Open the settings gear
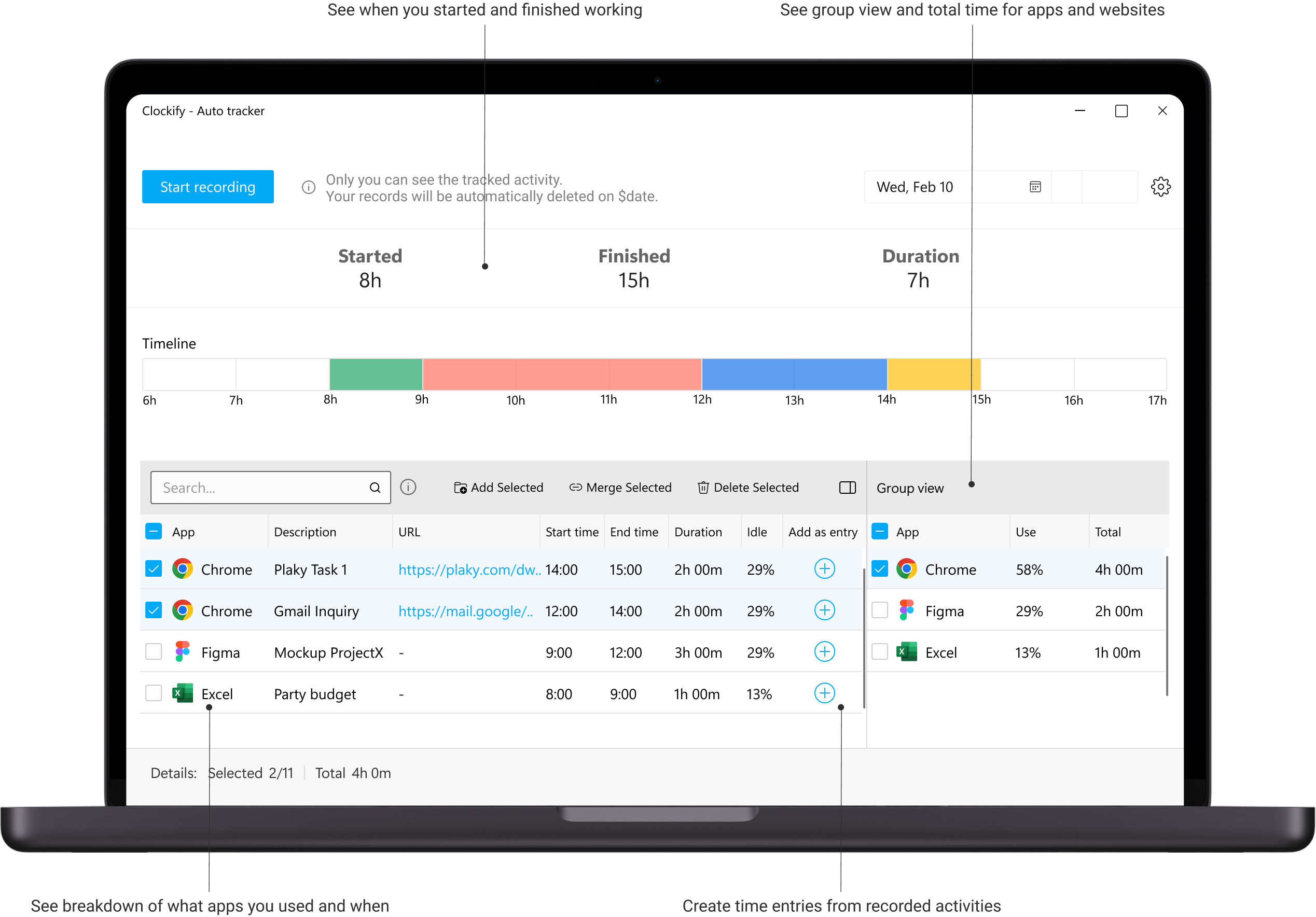Screen dimensions: 1316x917 (1161, 186)
